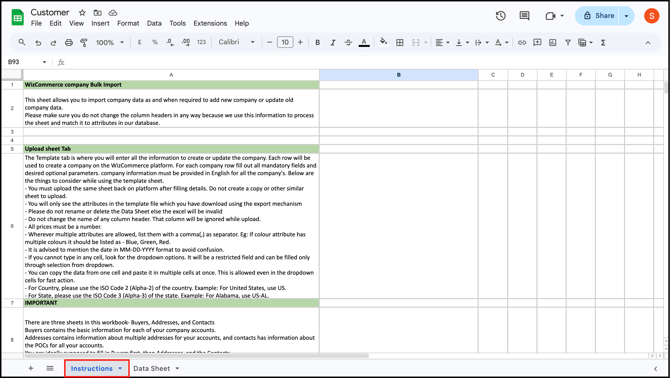Insert a link

coord(522,42)
